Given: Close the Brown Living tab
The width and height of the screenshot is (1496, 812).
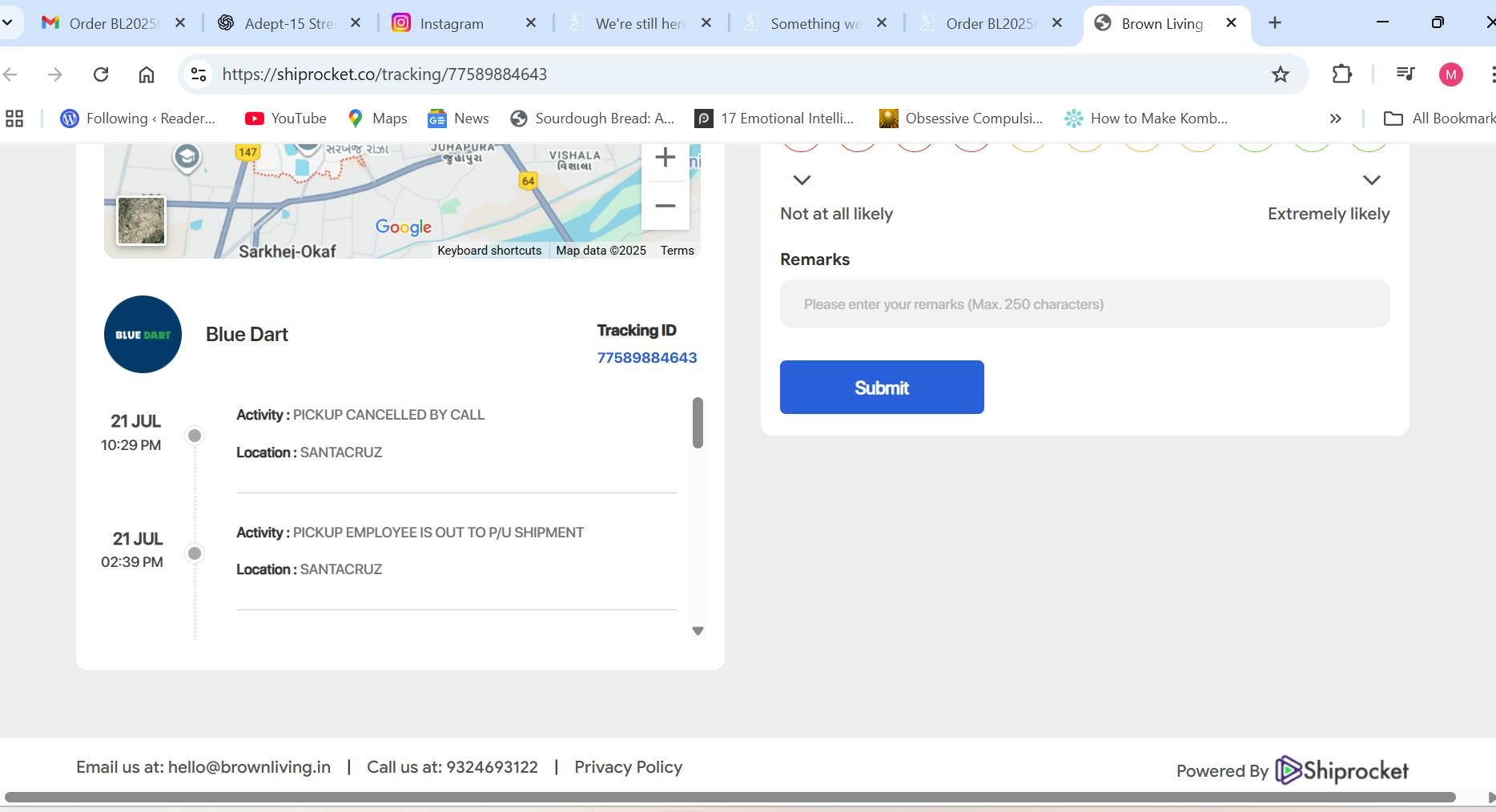Looking at the screenshot, I should point(1232,23).
